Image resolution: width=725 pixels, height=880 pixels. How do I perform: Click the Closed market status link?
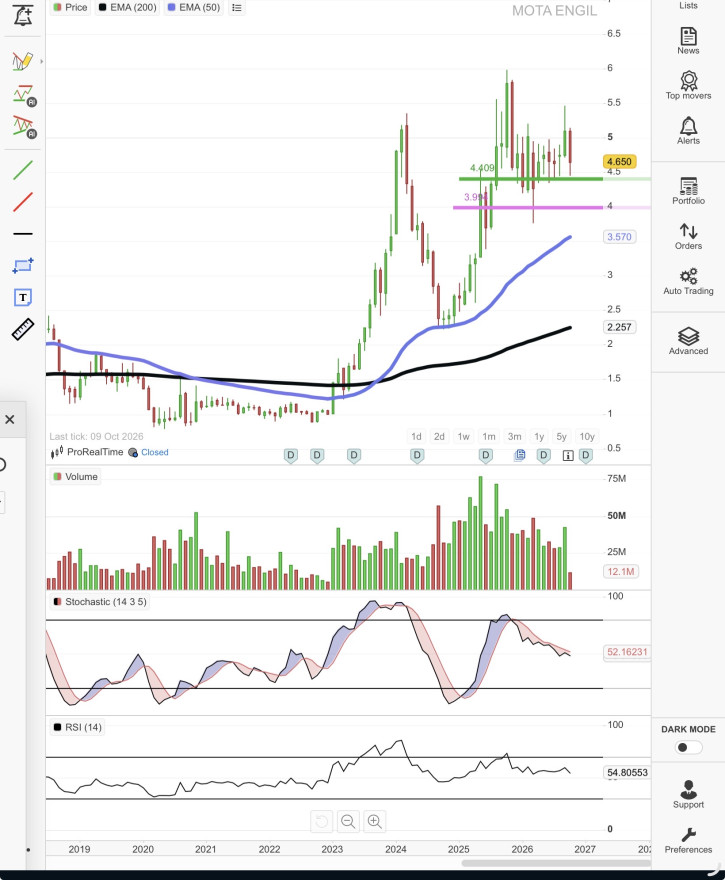(x=154, y=452)
